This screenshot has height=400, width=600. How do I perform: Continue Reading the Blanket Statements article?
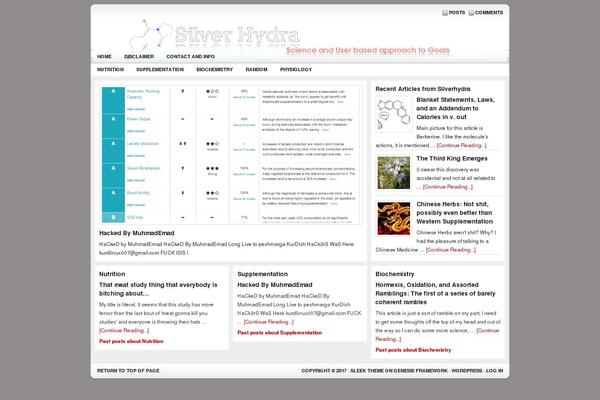click(x=461, y=145)
